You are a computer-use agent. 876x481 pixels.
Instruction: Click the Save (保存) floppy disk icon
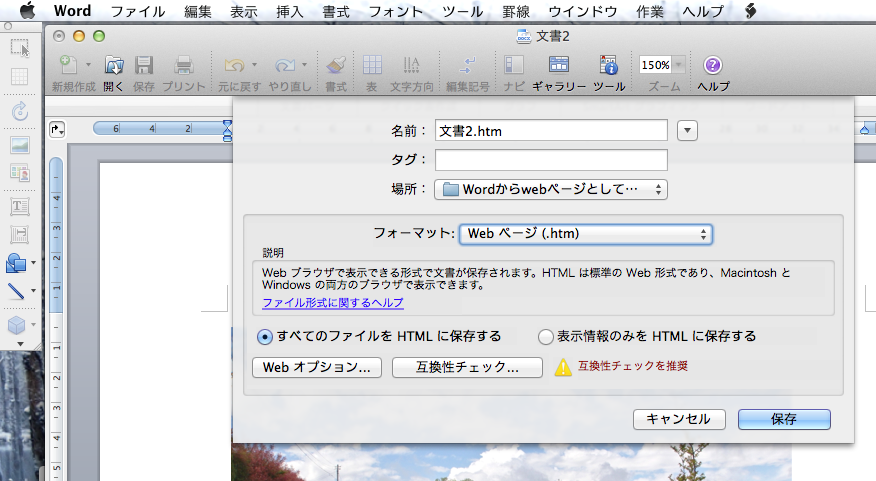(144, 65)
